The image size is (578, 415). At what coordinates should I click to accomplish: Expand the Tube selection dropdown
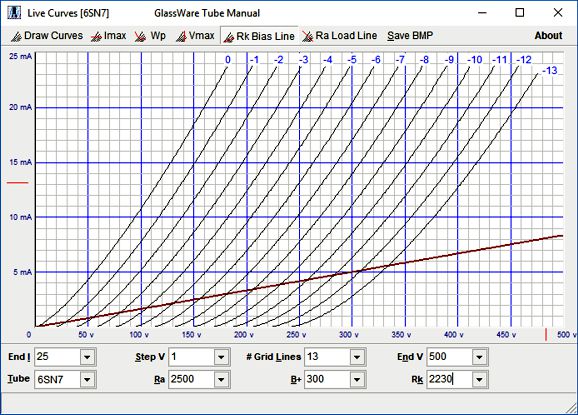[x=87, y=379]
